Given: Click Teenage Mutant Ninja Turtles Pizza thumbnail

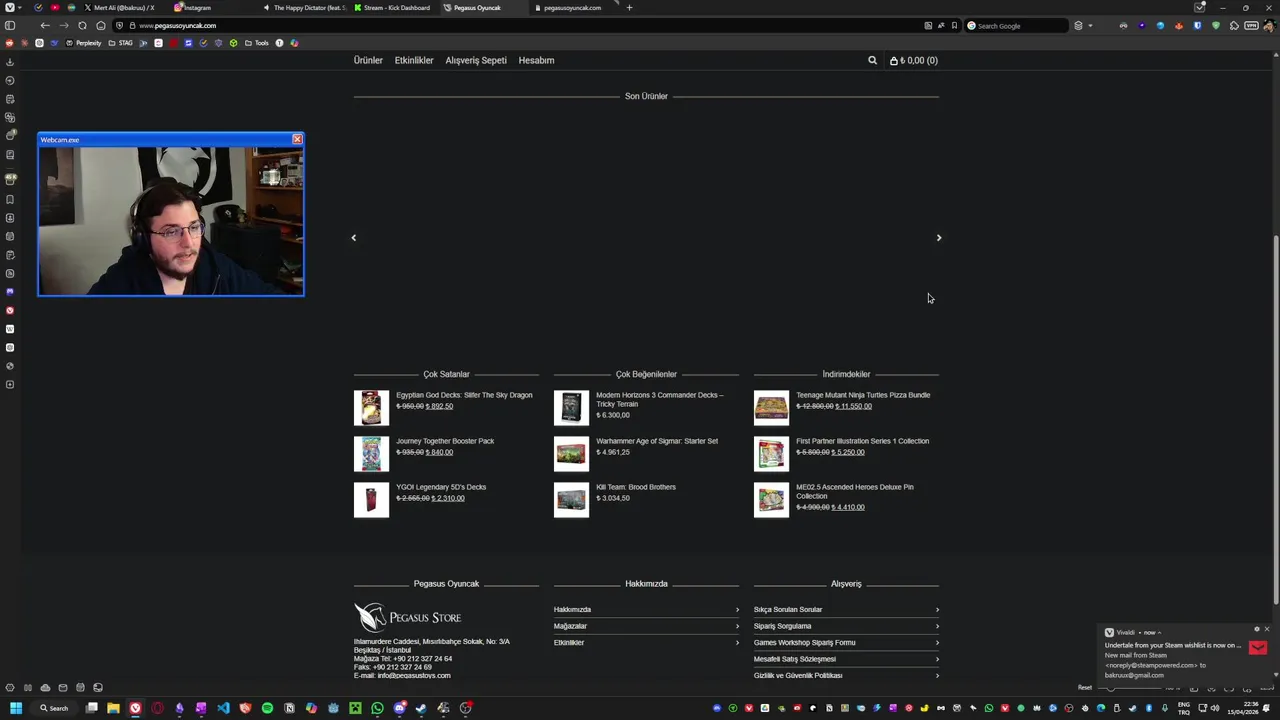Looking at the screenshot, I should (771, 408).
